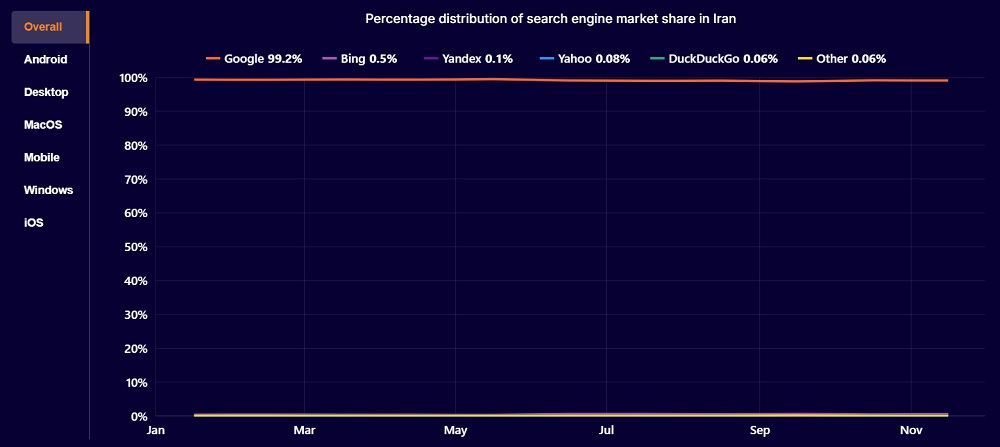Viewport: 1000px width, 447px height.
Task: Switch to the Mobile tab
Action: 42,157
